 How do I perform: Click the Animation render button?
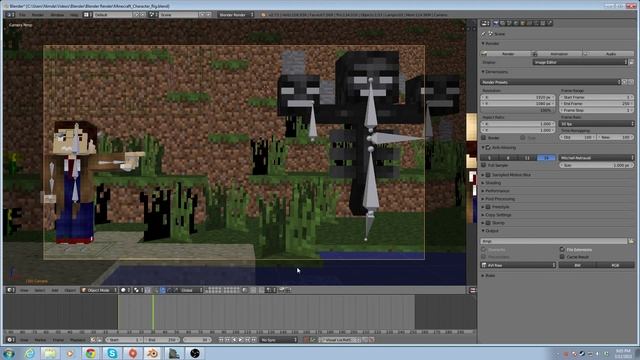[558, 54]
